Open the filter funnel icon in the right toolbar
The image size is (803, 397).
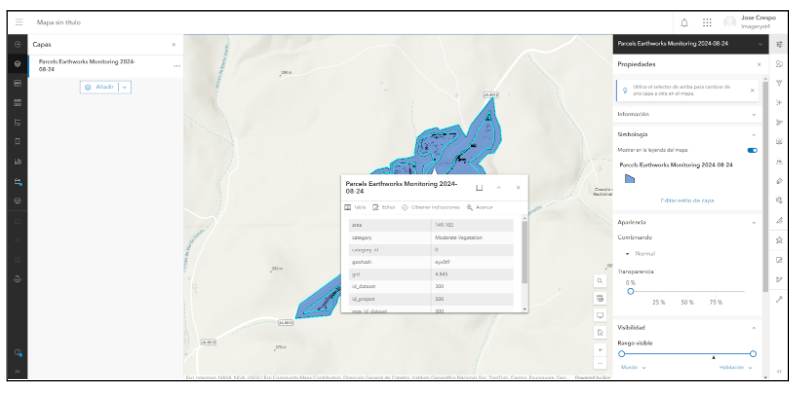tap(779, 83)
